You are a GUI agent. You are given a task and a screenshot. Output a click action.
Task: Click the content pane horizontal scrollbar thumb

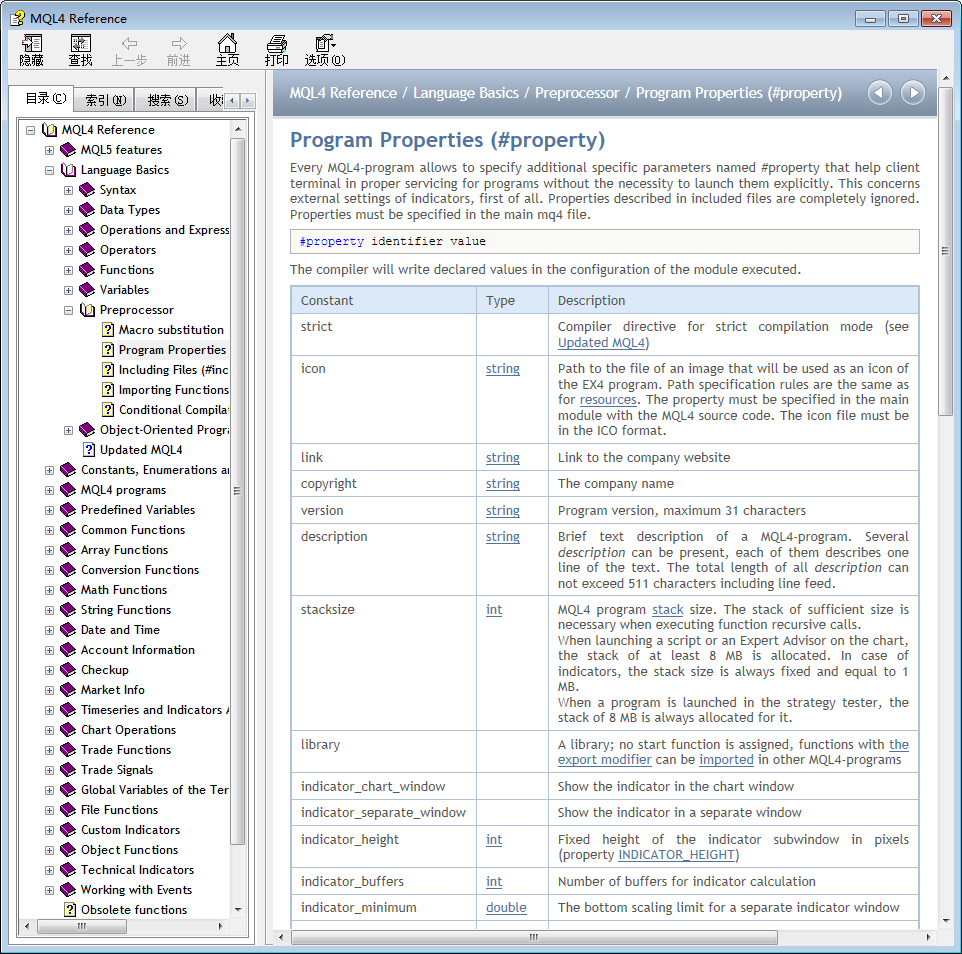click(x=534, y=937)
